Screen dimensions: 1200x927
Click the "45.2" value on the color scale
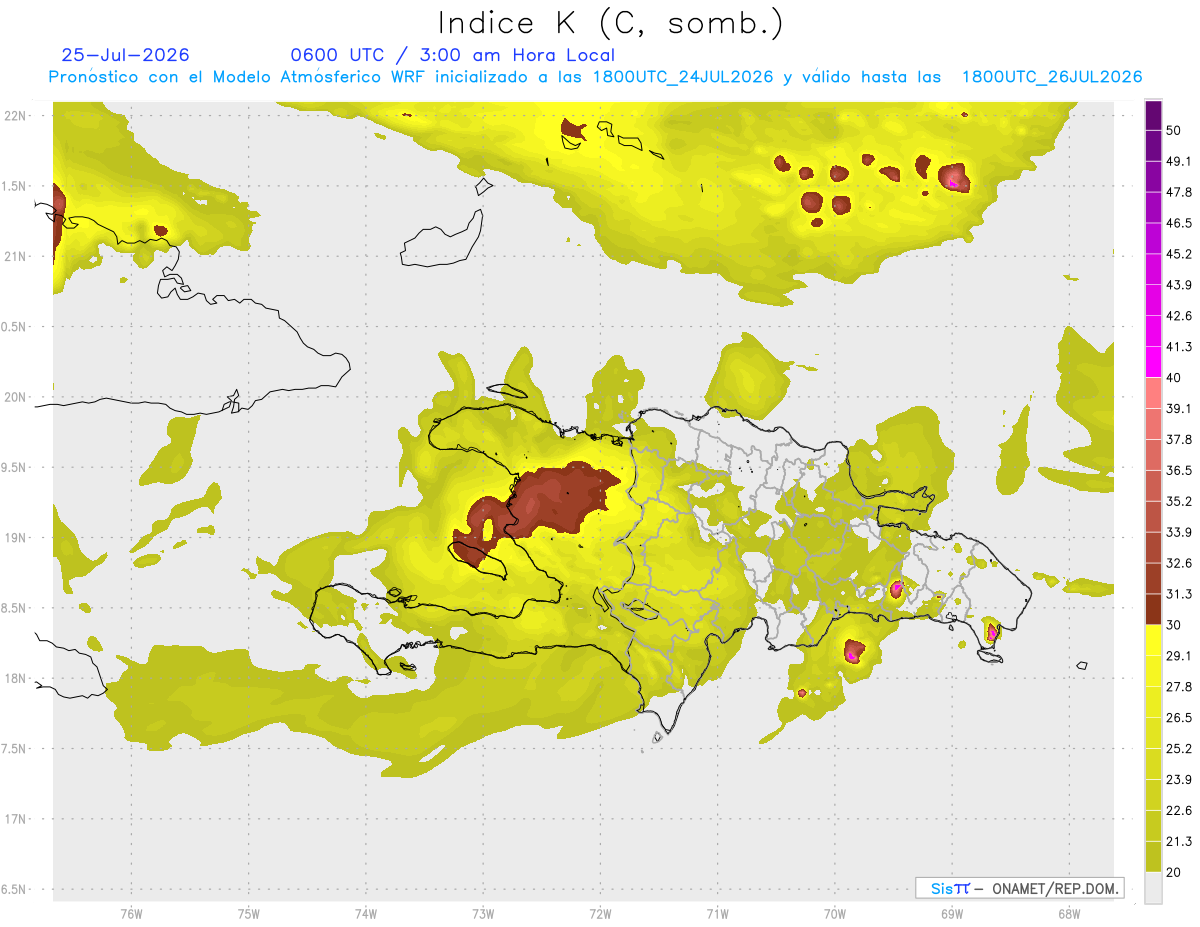pyautogui.click(x=1179, y=254)
